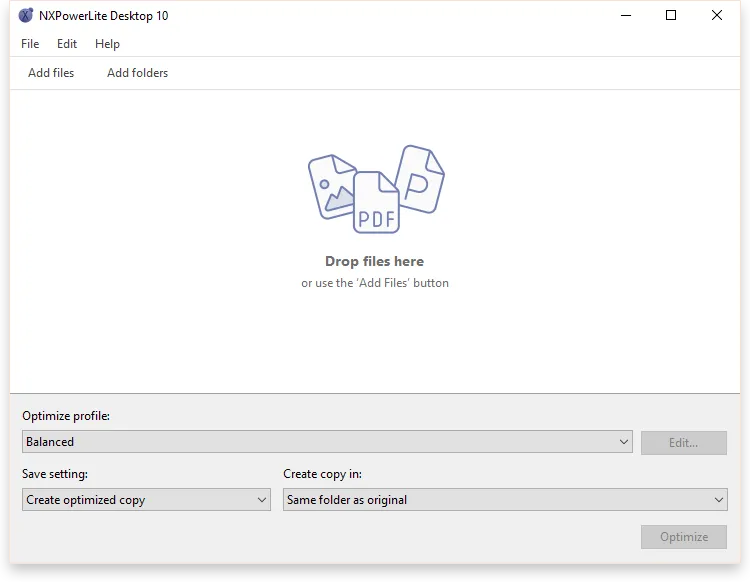Click the 'Create copy in:' label
Image resolution: width=750 pixels, height=582 pixels.
tap(322, 473)
